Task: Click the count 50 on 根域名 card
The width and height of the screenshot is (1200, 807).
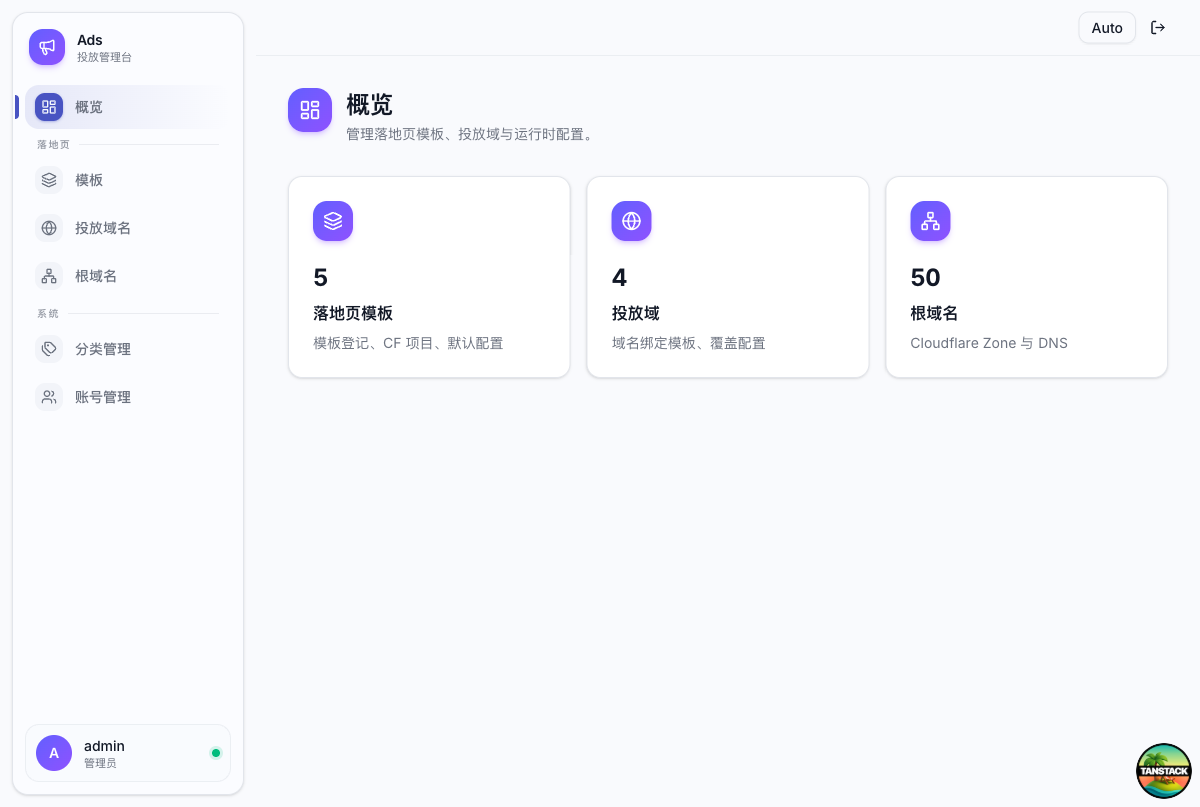Action: tap(925, 277)
